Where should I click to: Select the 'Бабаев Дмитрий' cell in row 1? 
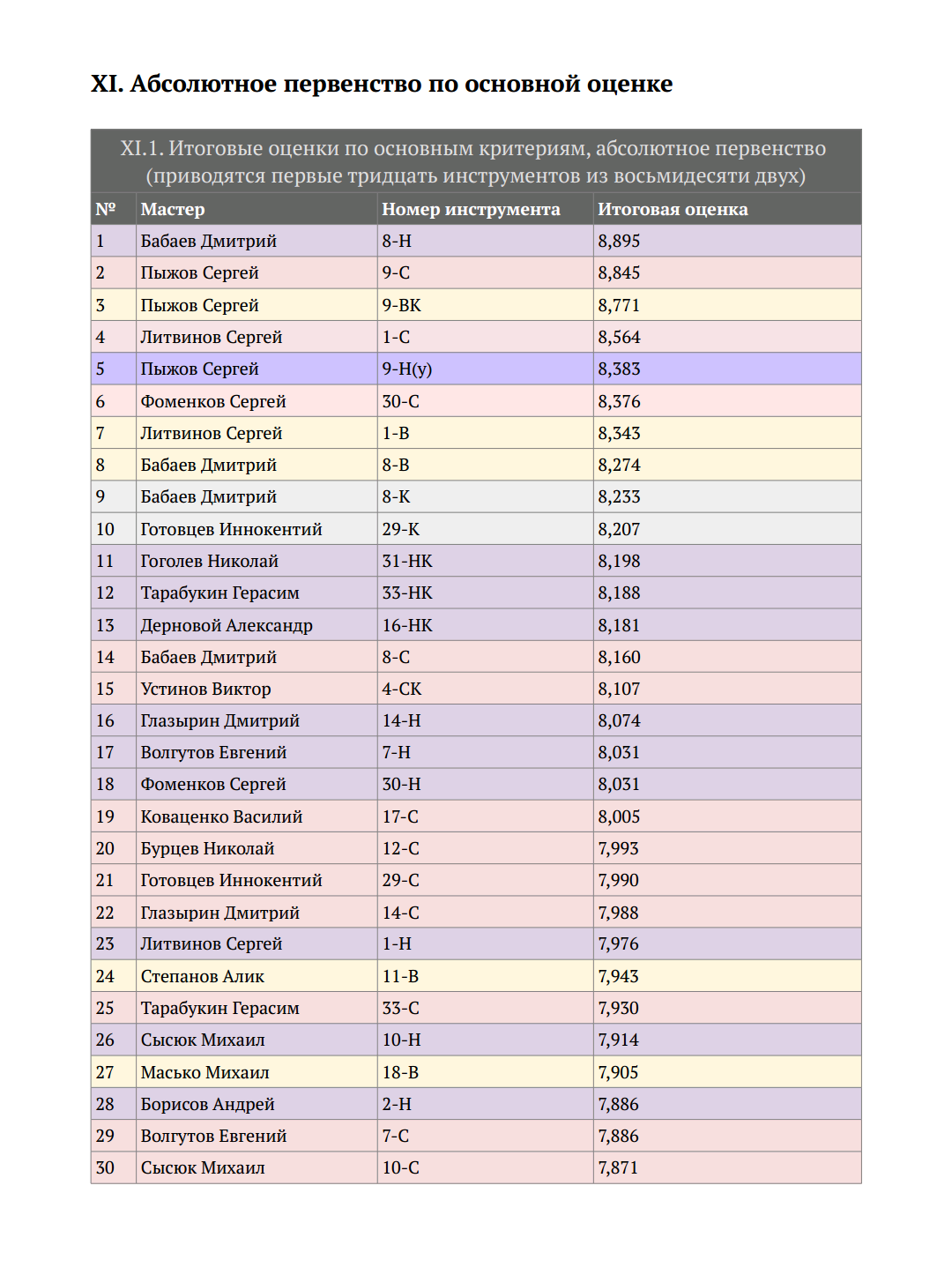tap(257, 241)
